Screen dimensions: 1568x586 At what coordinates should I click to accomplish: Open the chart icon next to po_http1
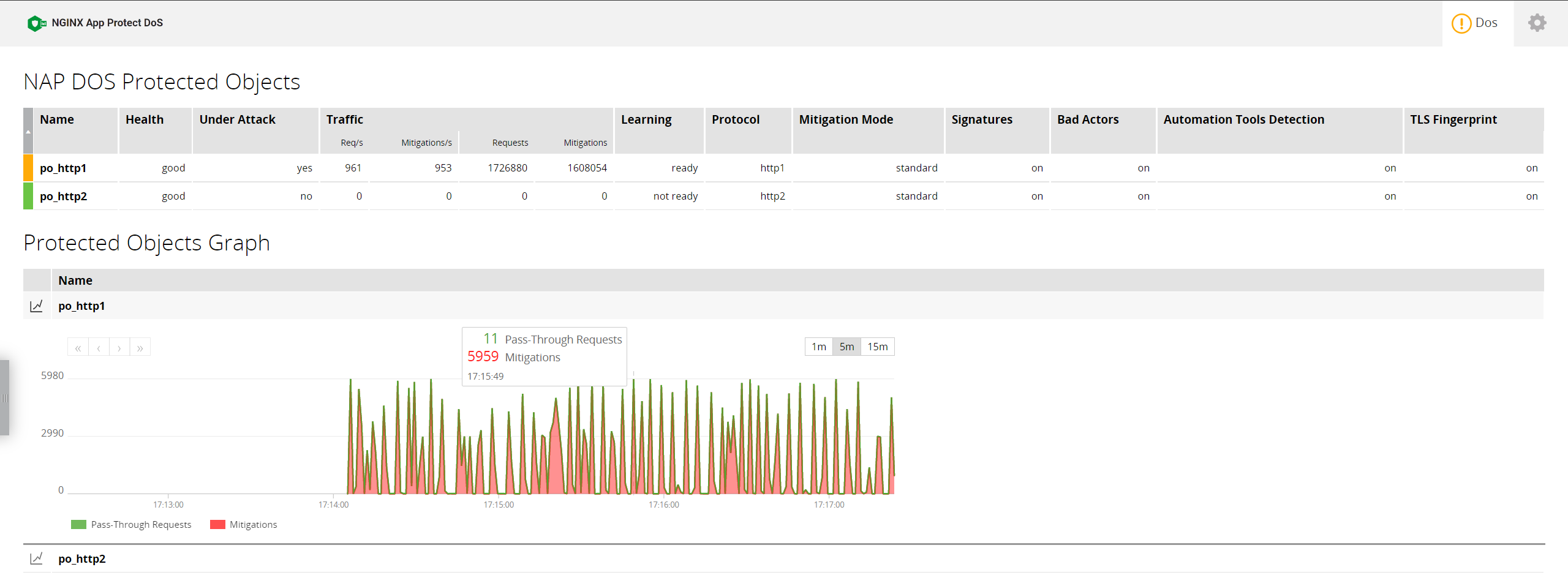pyautogui.click(x=36, y=306)
